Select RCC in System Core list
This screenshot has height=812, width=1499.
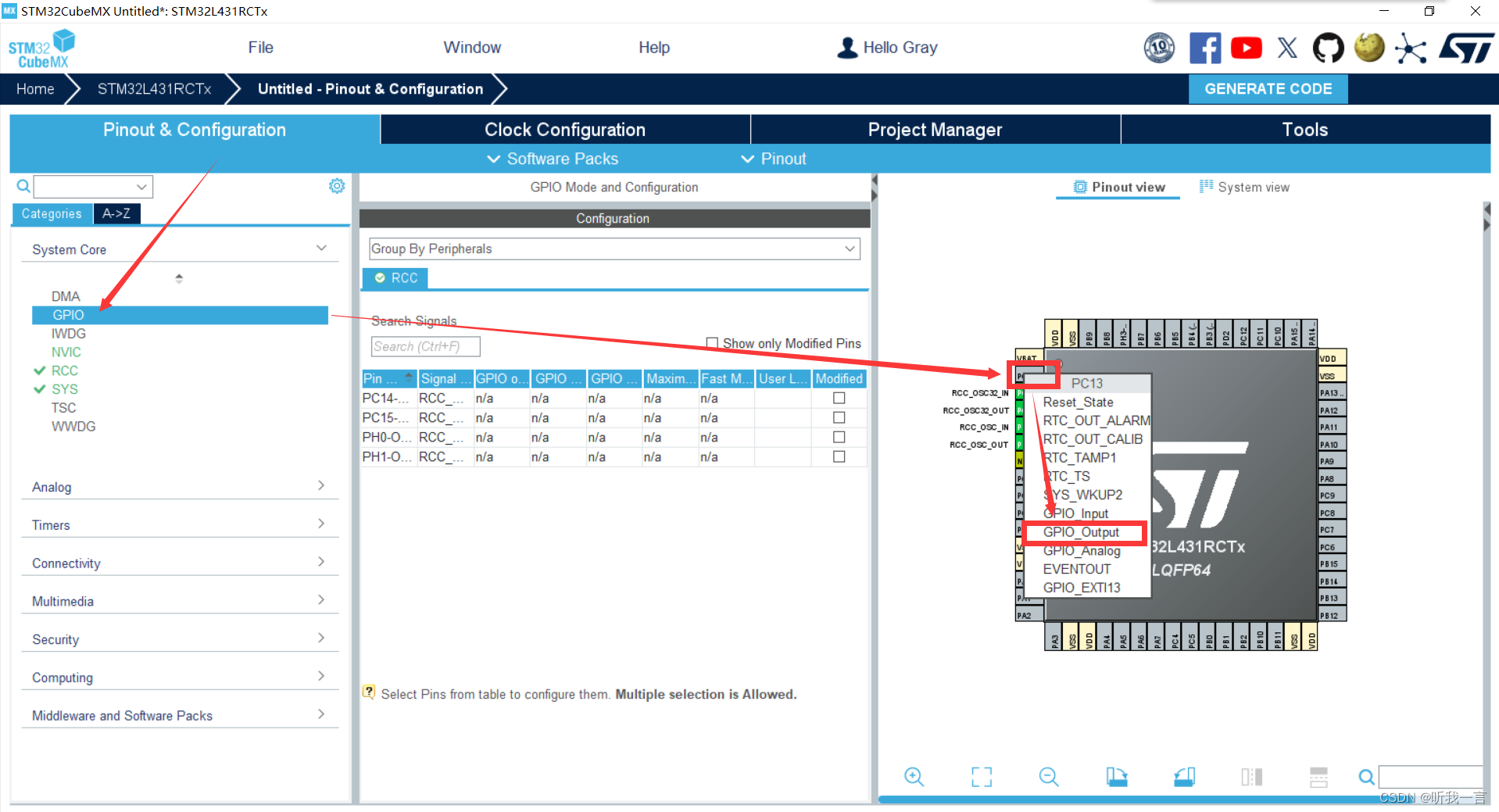(65, 370)
